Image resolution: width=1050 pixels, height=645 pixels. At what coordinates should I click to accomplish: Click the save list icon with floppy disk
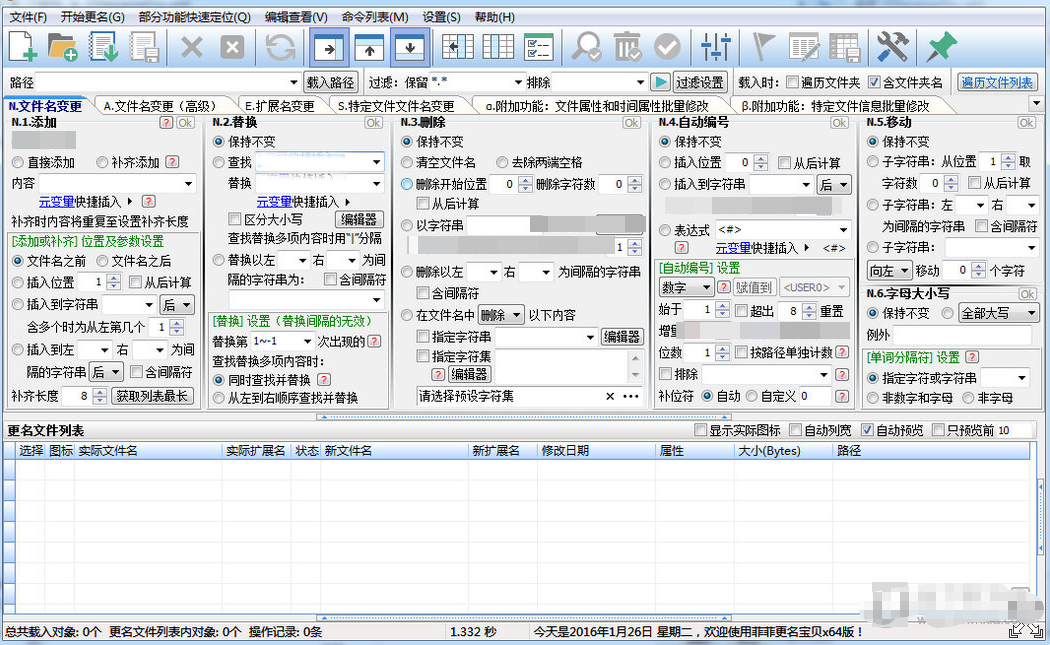click(144, 47)
